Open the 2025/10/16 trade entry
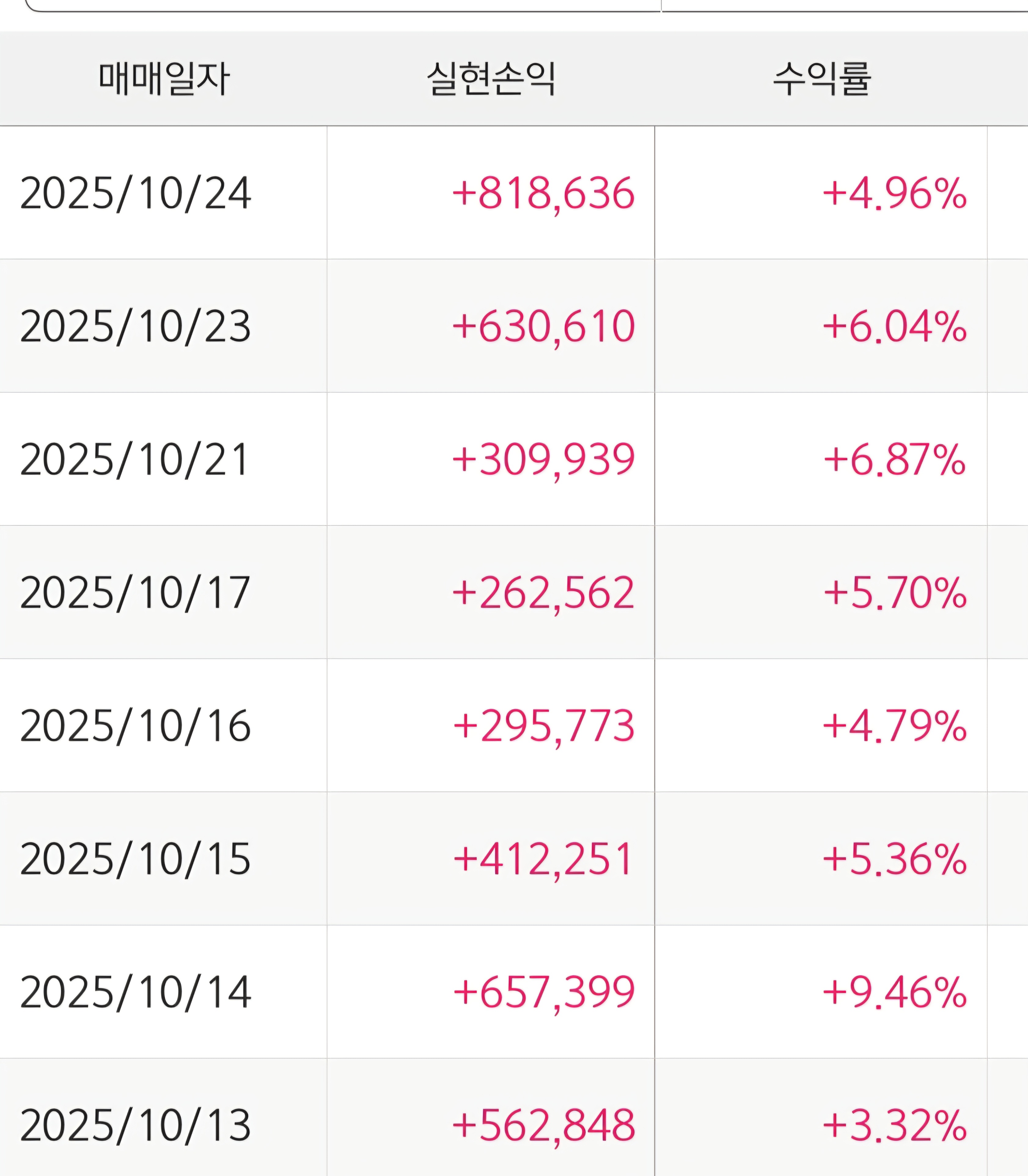The height and width of the screenshot is (1176, 1028). pyautogui.click(x=135, y=725)
